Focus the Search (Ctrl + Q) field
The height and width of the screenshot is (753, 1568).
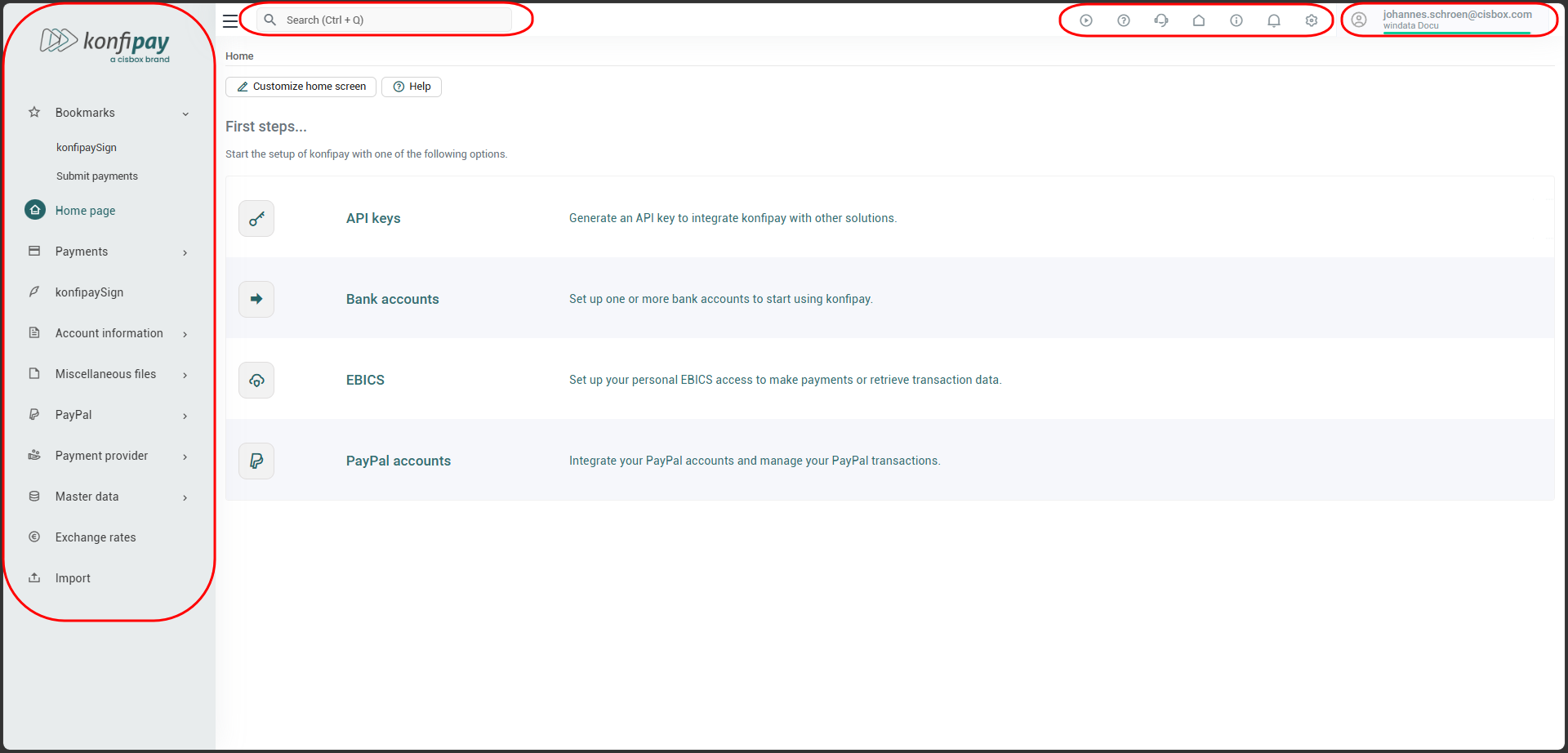[385, 20]
